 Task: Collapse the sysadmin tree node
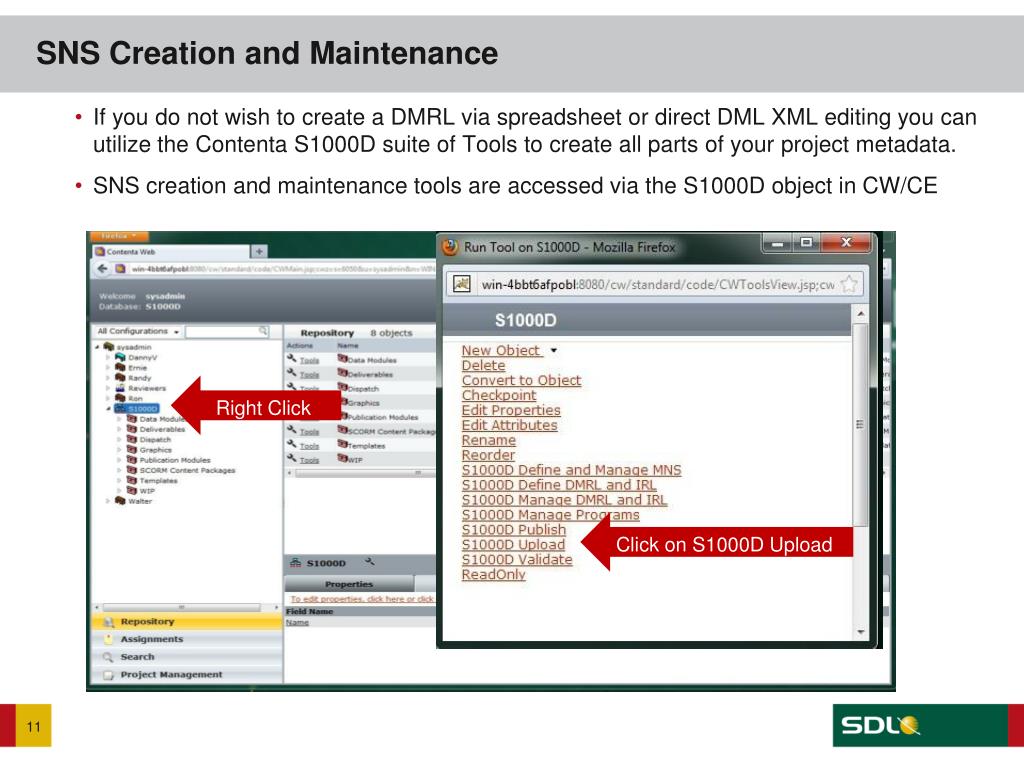pyautogui.click(x=98, y=347)
